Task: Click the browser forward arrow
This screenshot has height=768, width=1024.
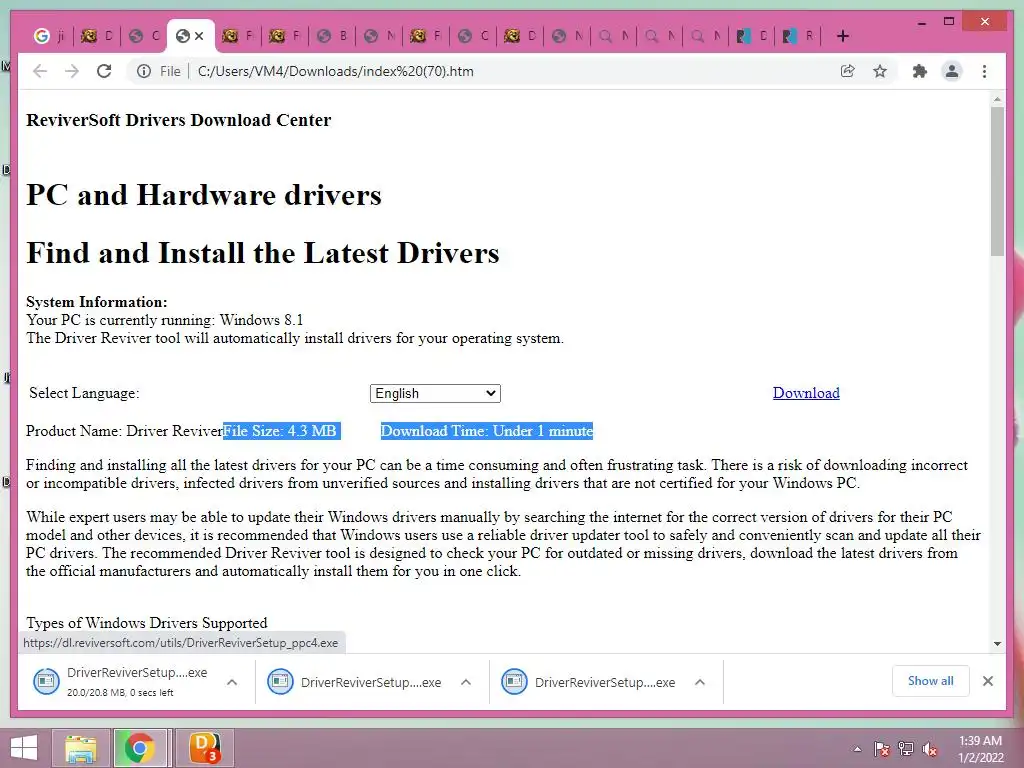Action: [x=72, y=71]
